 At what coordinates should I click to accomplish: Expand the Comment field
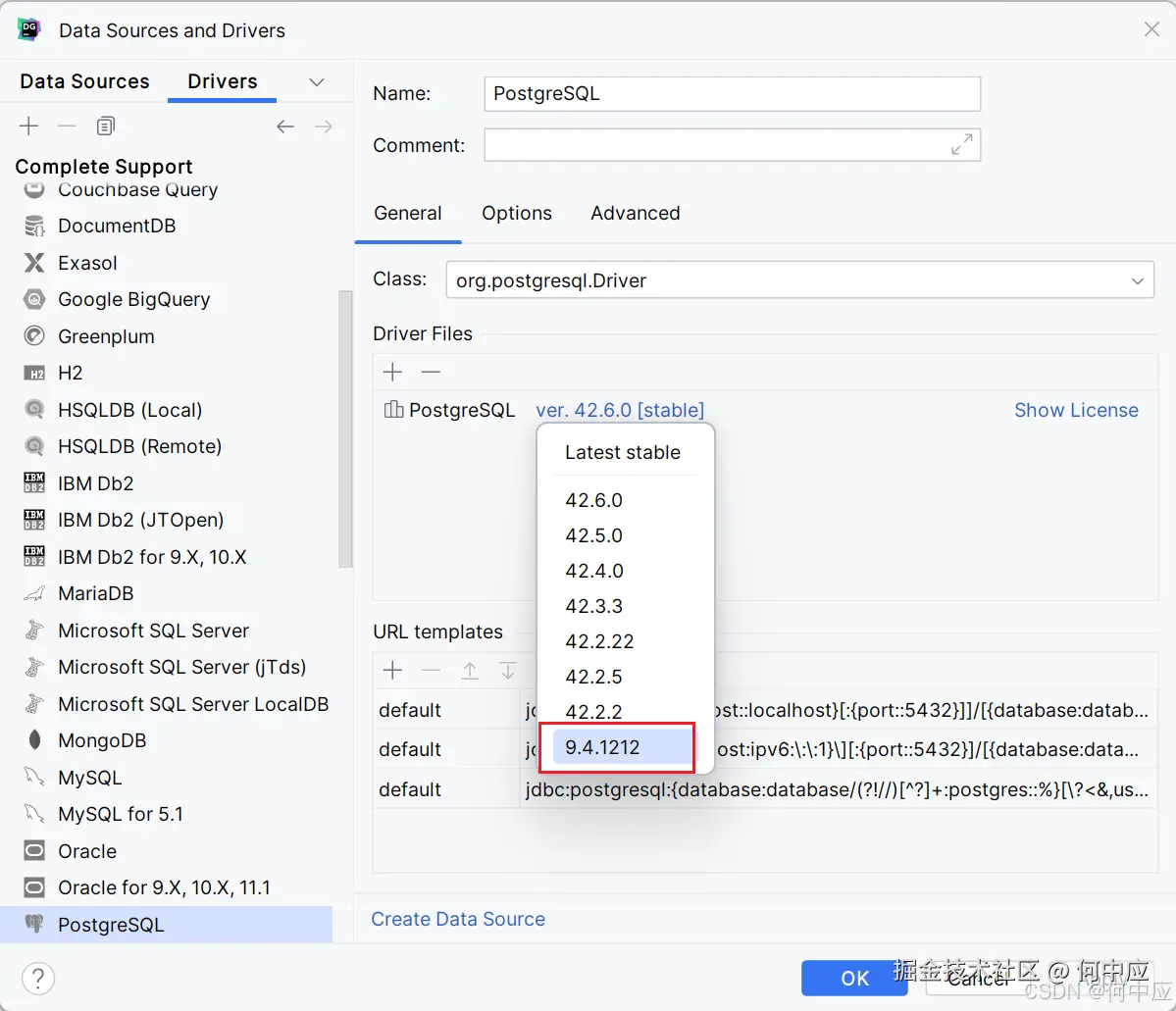pos(961,145)
